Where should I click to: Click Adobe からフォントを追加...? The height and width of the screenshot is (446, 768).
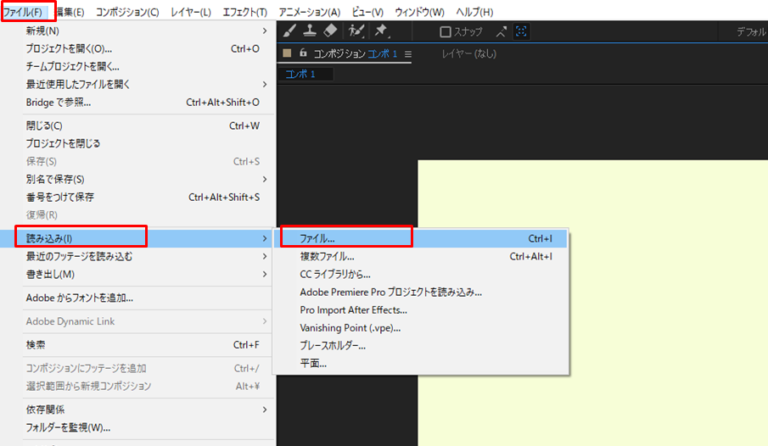pyautogui.click(x=80, y=297)
